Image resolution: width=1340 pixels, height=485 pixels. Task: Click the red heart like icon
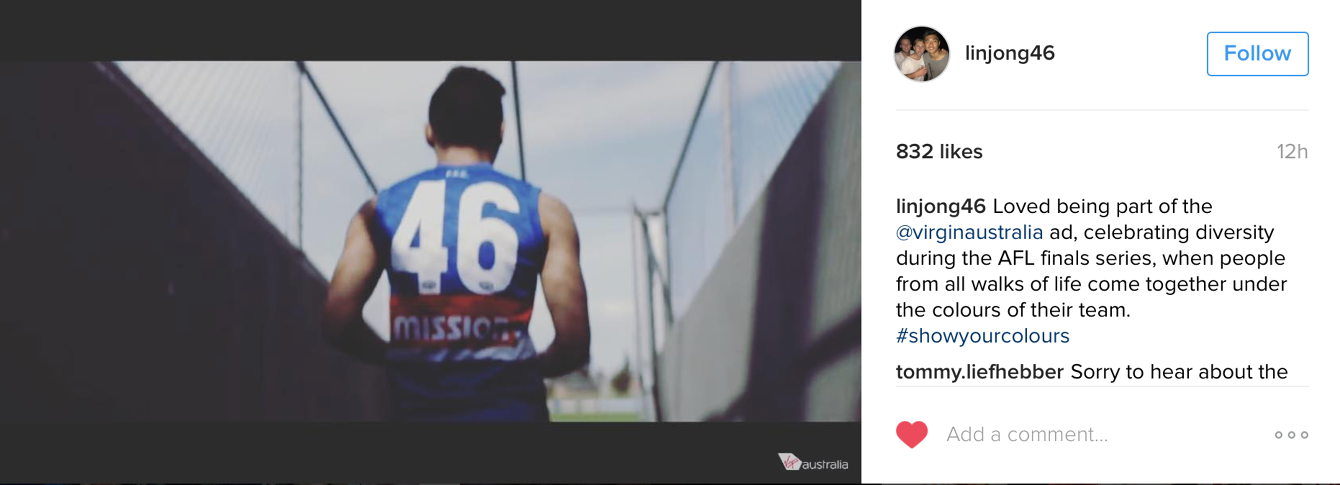coord(911,434)
